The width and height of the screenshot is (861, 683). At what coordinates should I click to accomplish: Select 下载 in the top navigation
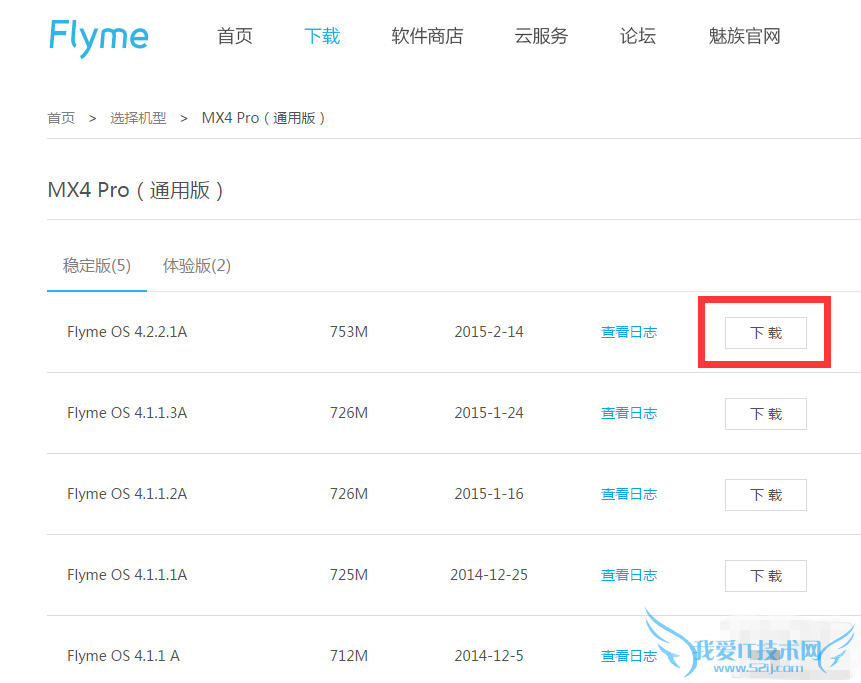322,37
